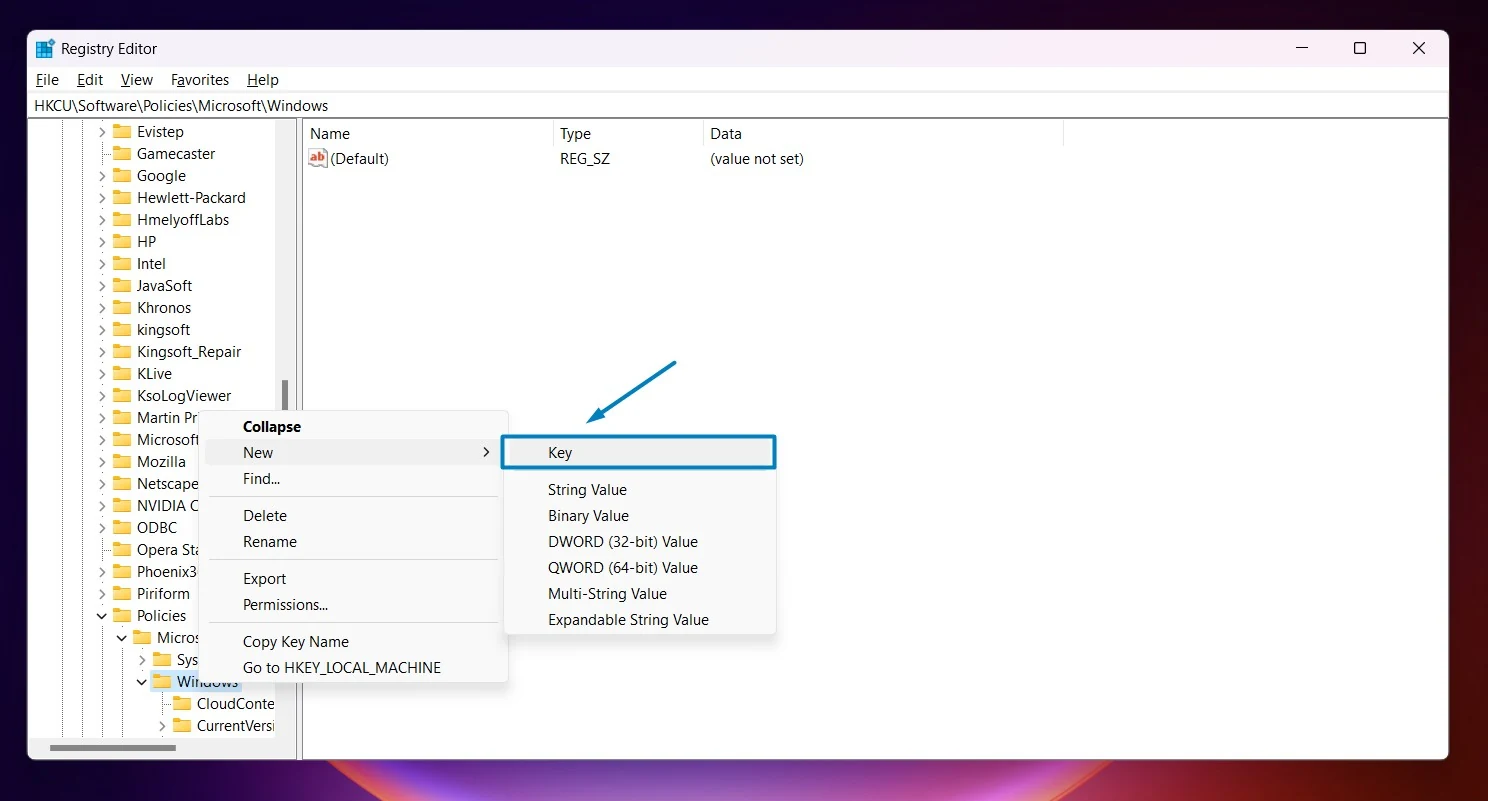Viewport: 1488px width, 801px height.
Task: Click the Registry Editor app icon in title bar
Action: (x=45, y=48)
